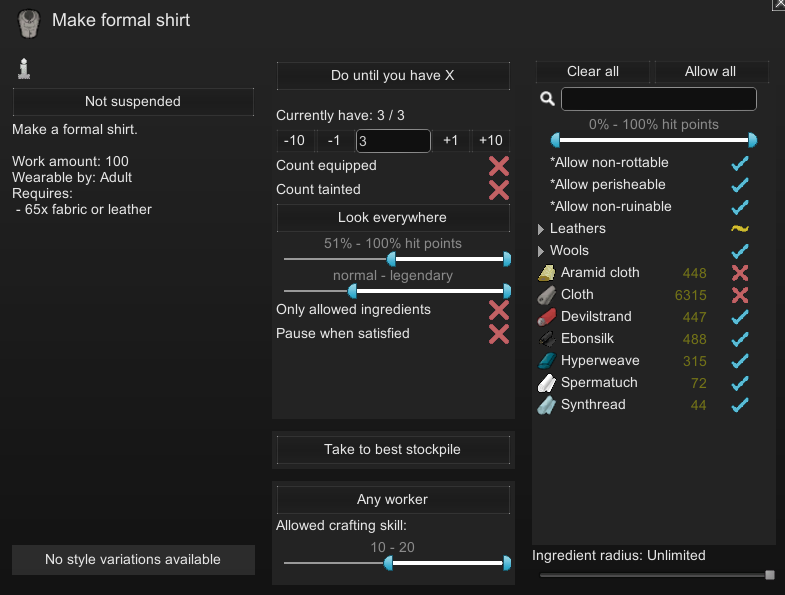Open the Any worker dropdown
This screenshot has width=785, height=595.
click(x=393, y=500)
